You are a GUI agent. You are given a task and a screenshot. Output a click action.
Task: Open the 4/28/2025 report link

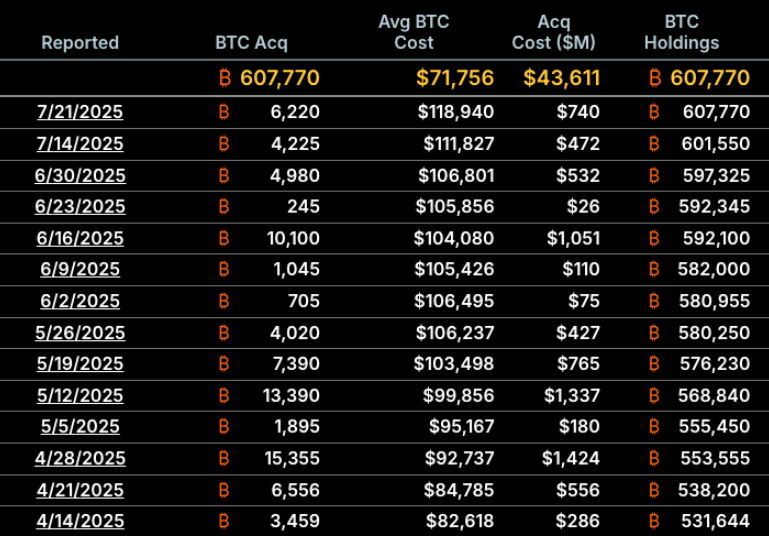pos(80,458)
